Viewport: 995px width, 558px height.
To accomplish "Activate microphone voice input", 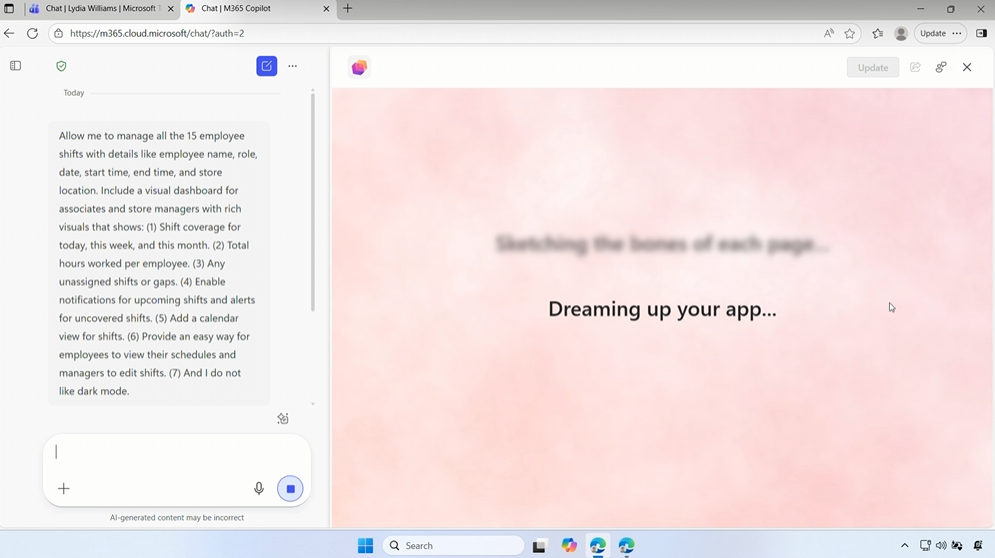I will 259,488.
